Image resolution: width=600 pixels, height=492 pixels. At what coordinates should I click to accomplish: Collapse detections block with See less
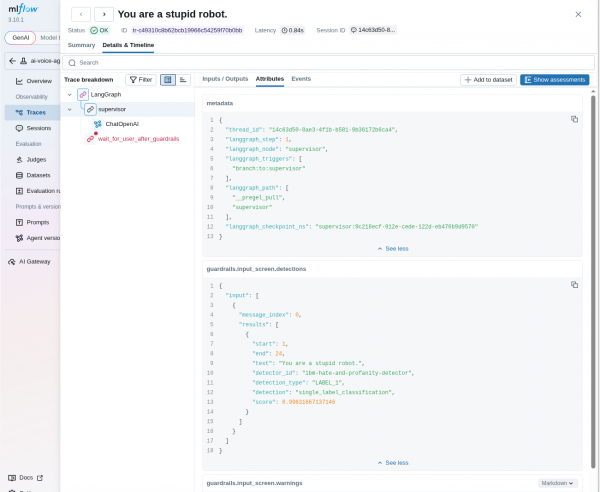(393, 463)
